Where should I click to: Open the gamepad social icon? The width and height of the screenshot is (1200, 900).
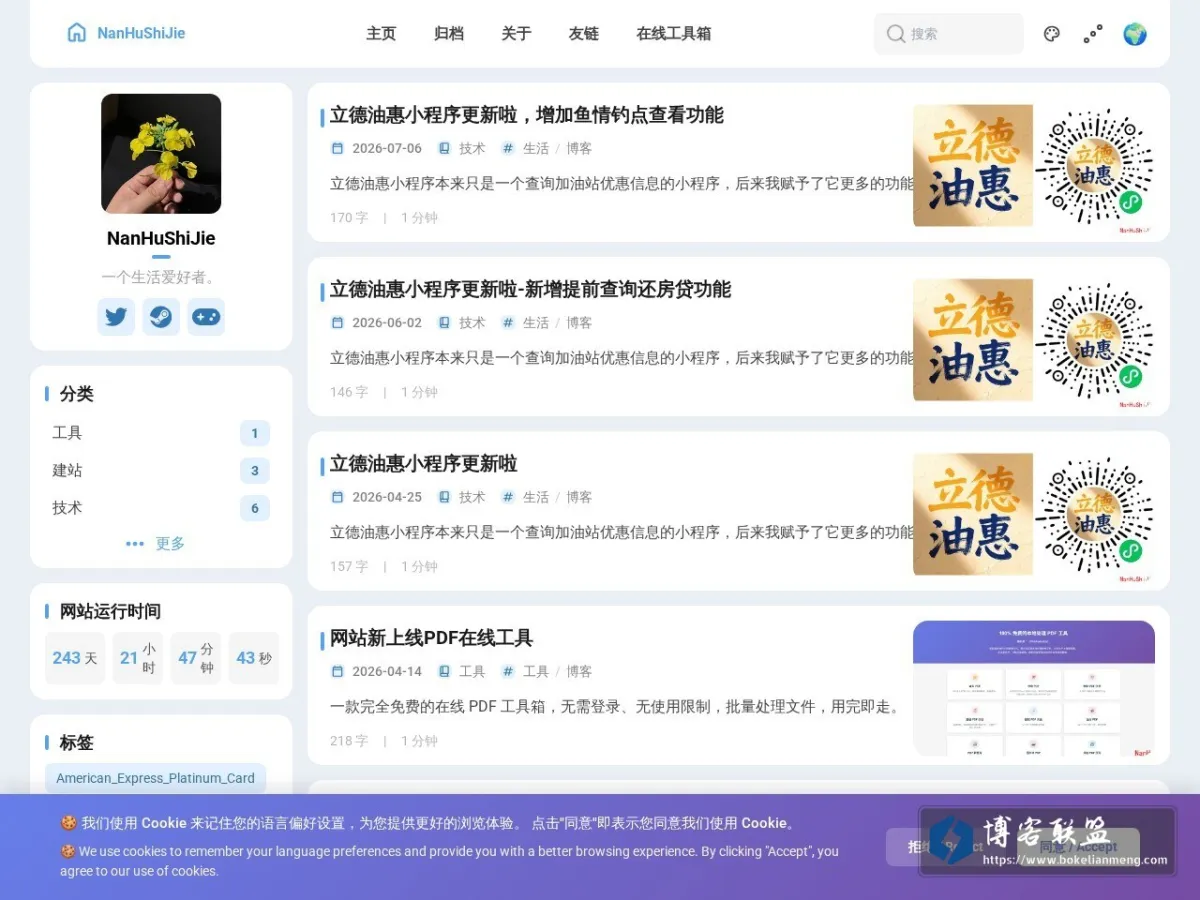(x=206, y=317)
